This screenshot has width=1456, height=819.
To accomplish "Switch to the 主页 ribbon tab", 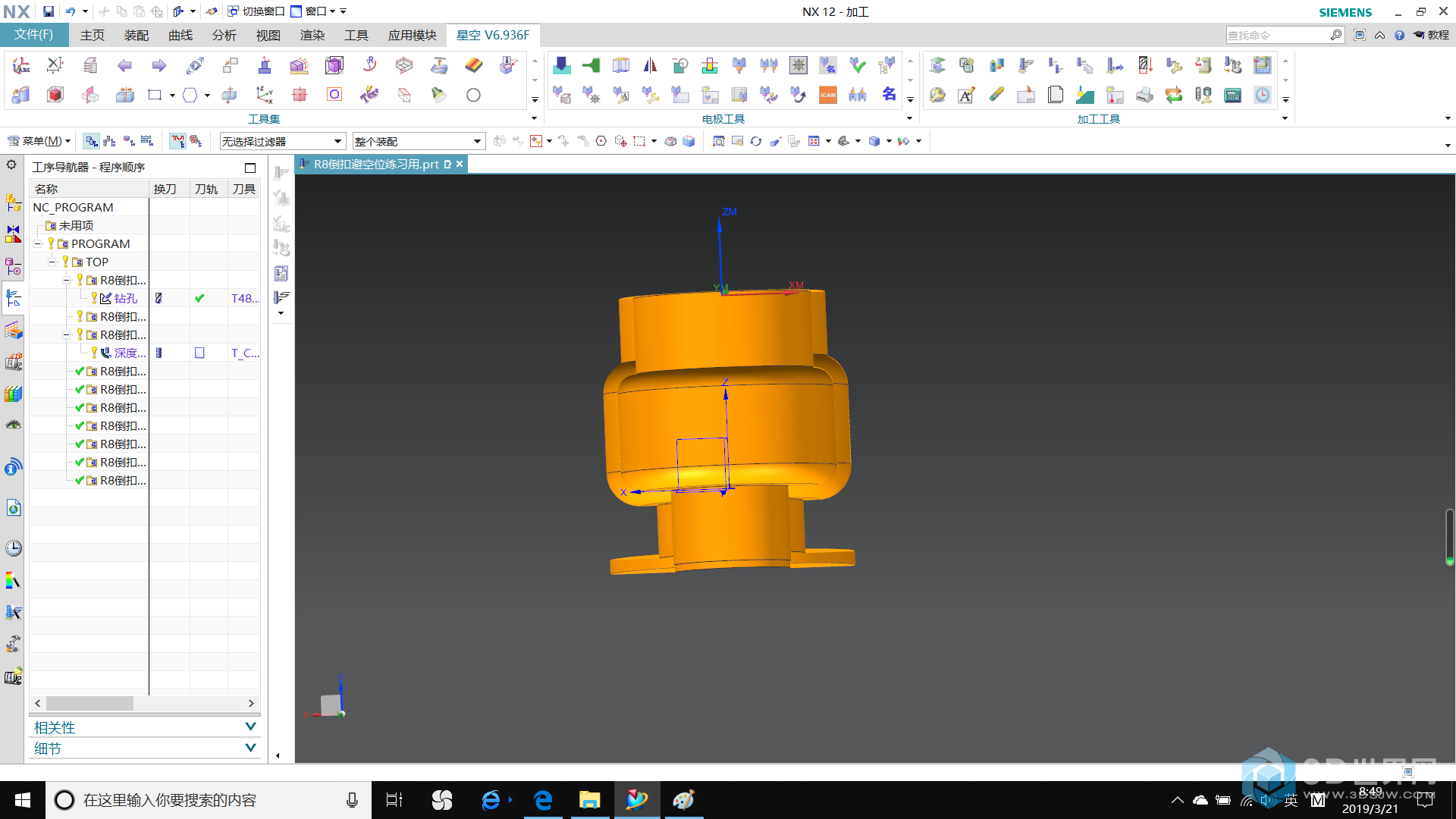I will (x=93, y=35).
